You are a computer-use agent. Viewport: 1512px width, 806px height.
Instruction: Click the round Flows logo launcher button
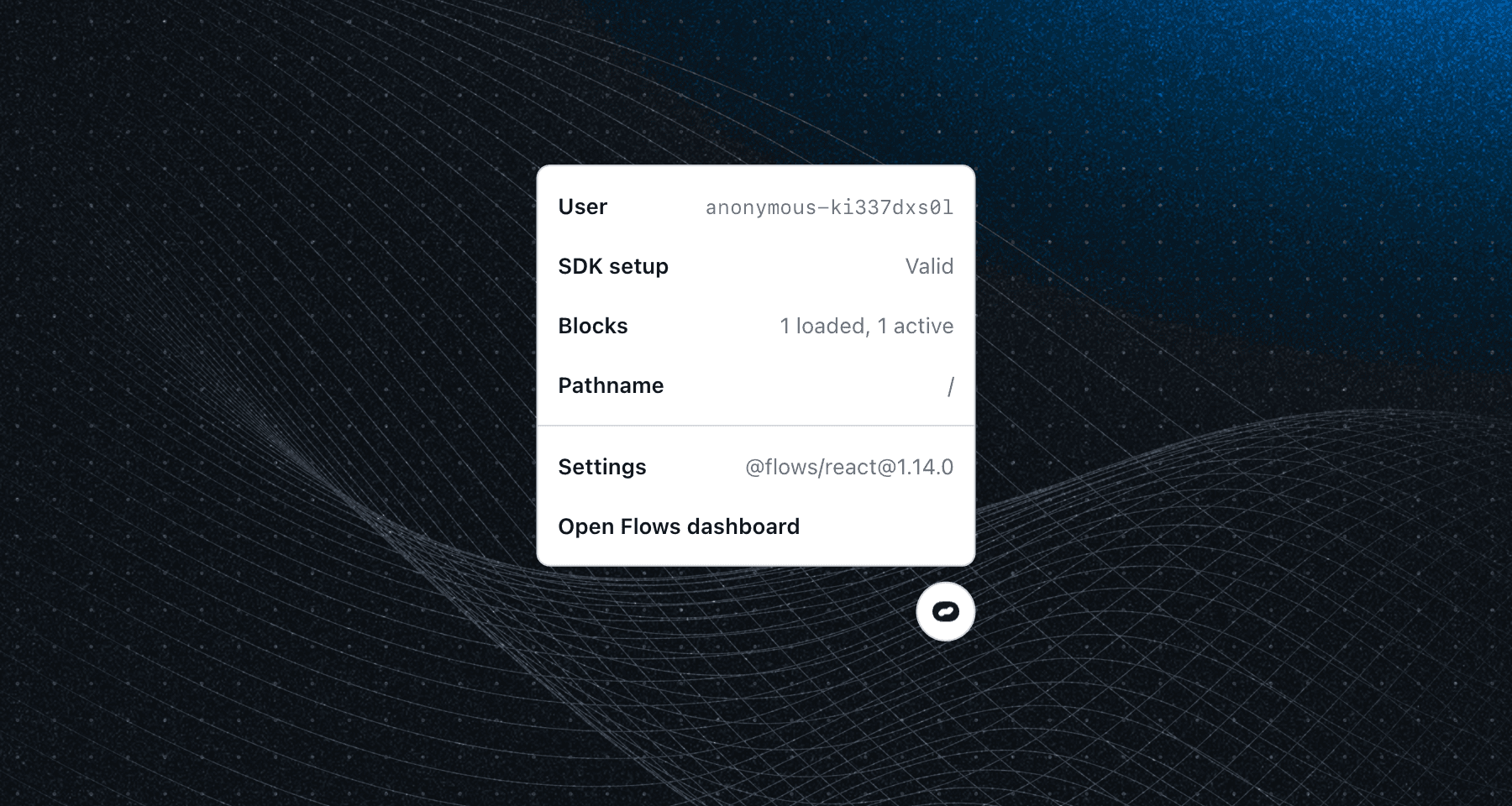pyautogui.click(x=945, y=611)
